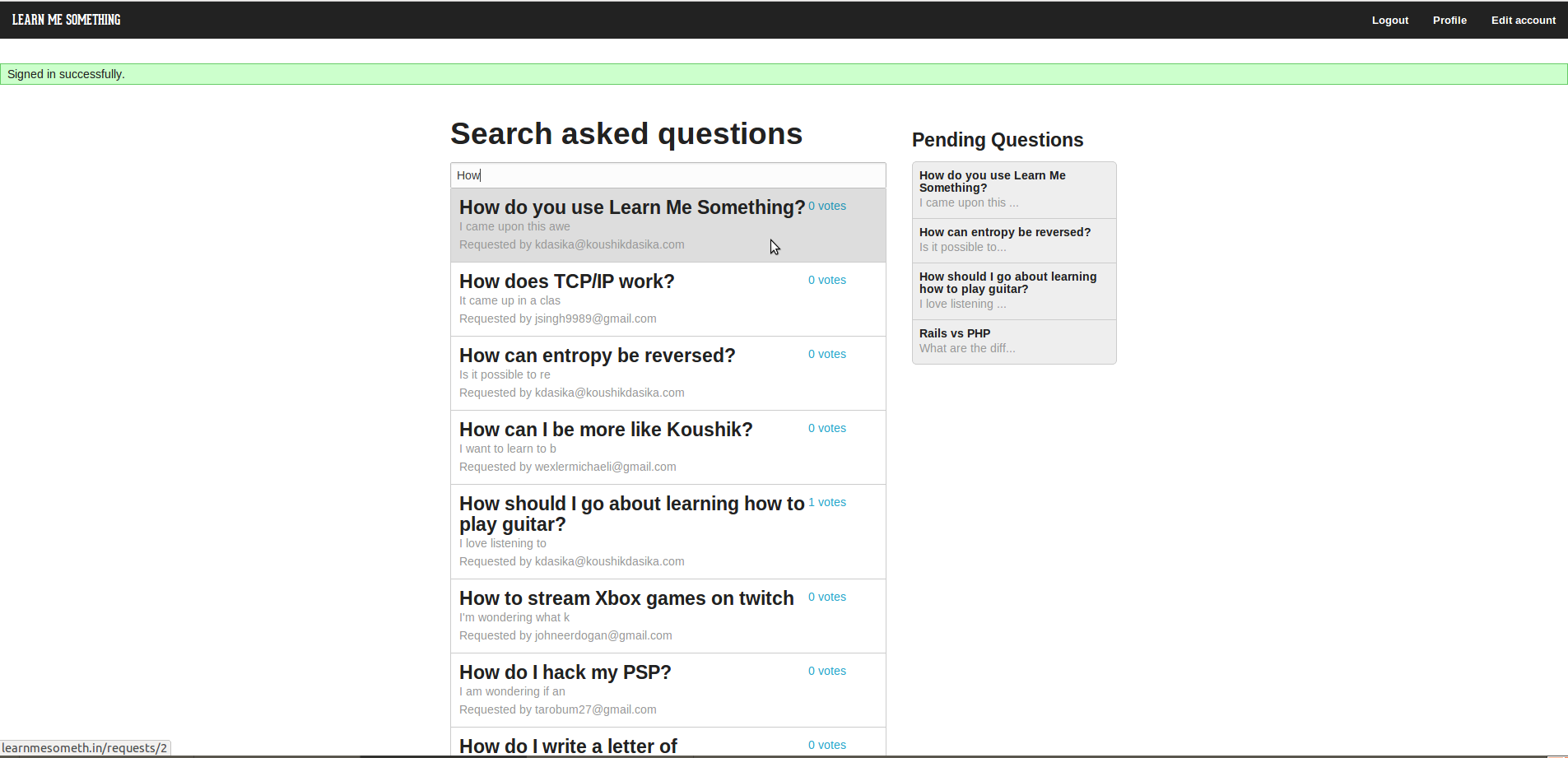The width and height of the screenshot is (1568, 758).
Task: Open pending 'How do you use Learn Me Something?'
Action: (992, 182)
